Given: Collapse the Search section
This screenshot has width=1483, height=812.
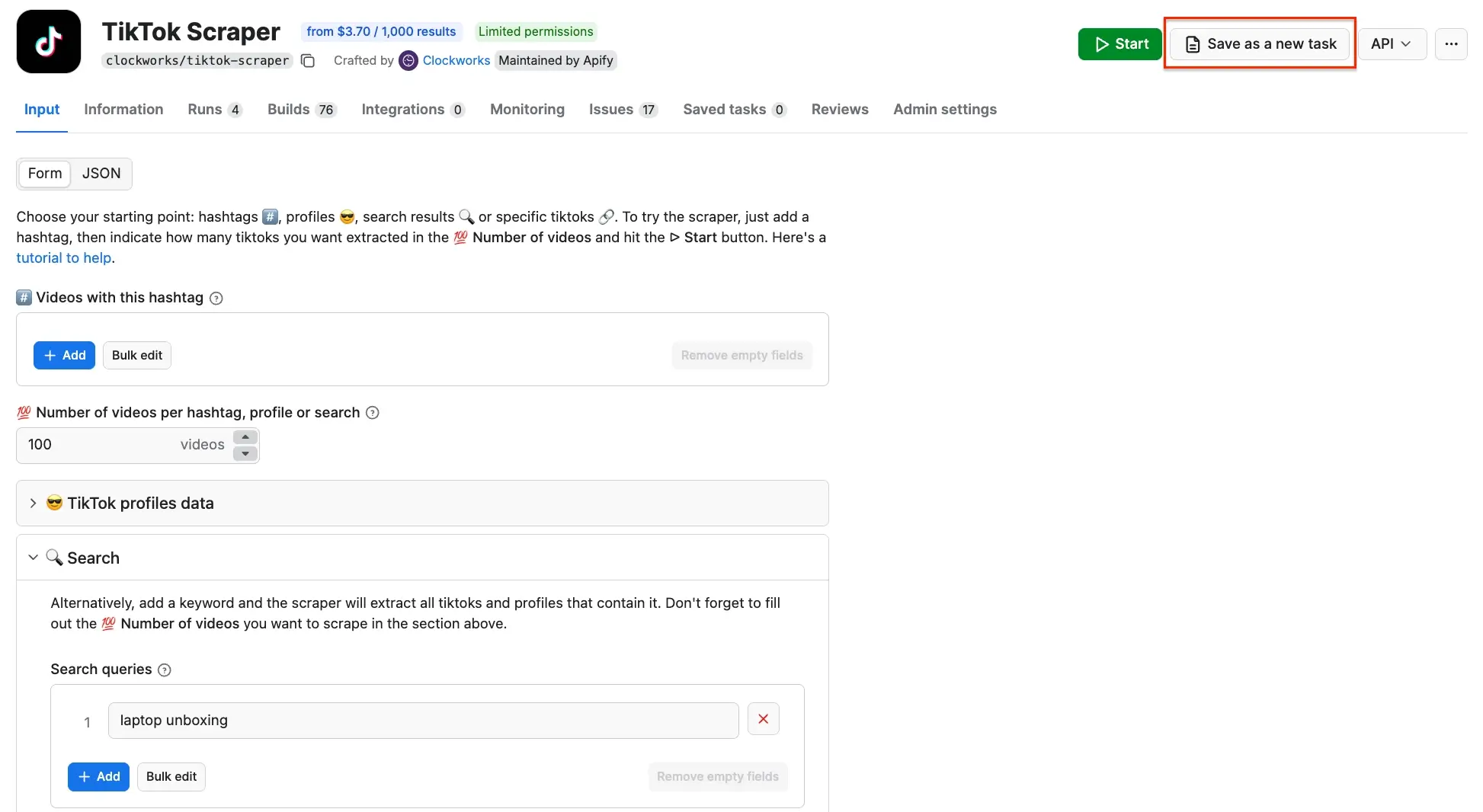Looking at the screenshot, I should [x=422, y=558].
